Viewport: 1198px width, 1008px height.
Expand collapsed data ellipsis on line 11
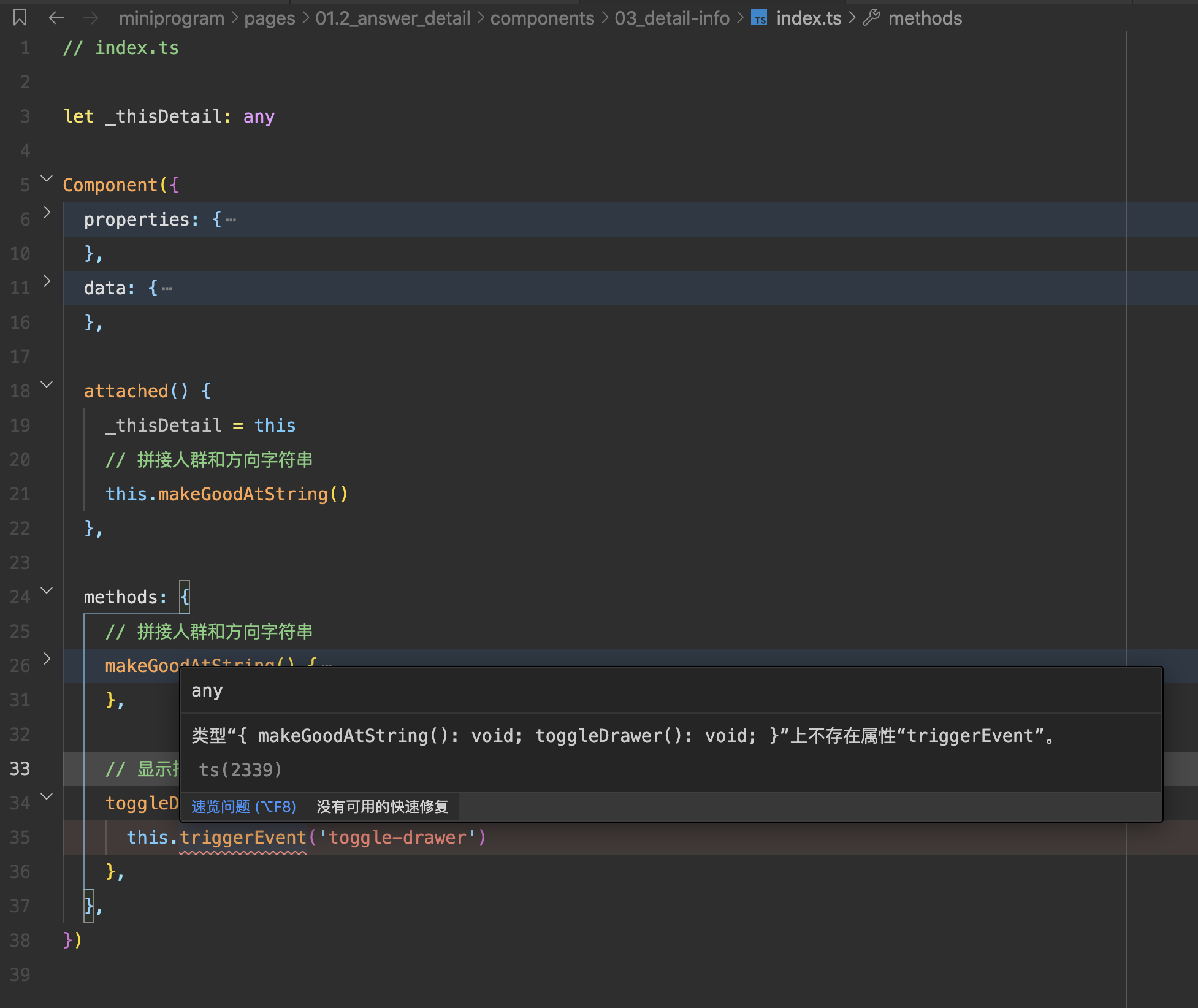click(167, 288)
